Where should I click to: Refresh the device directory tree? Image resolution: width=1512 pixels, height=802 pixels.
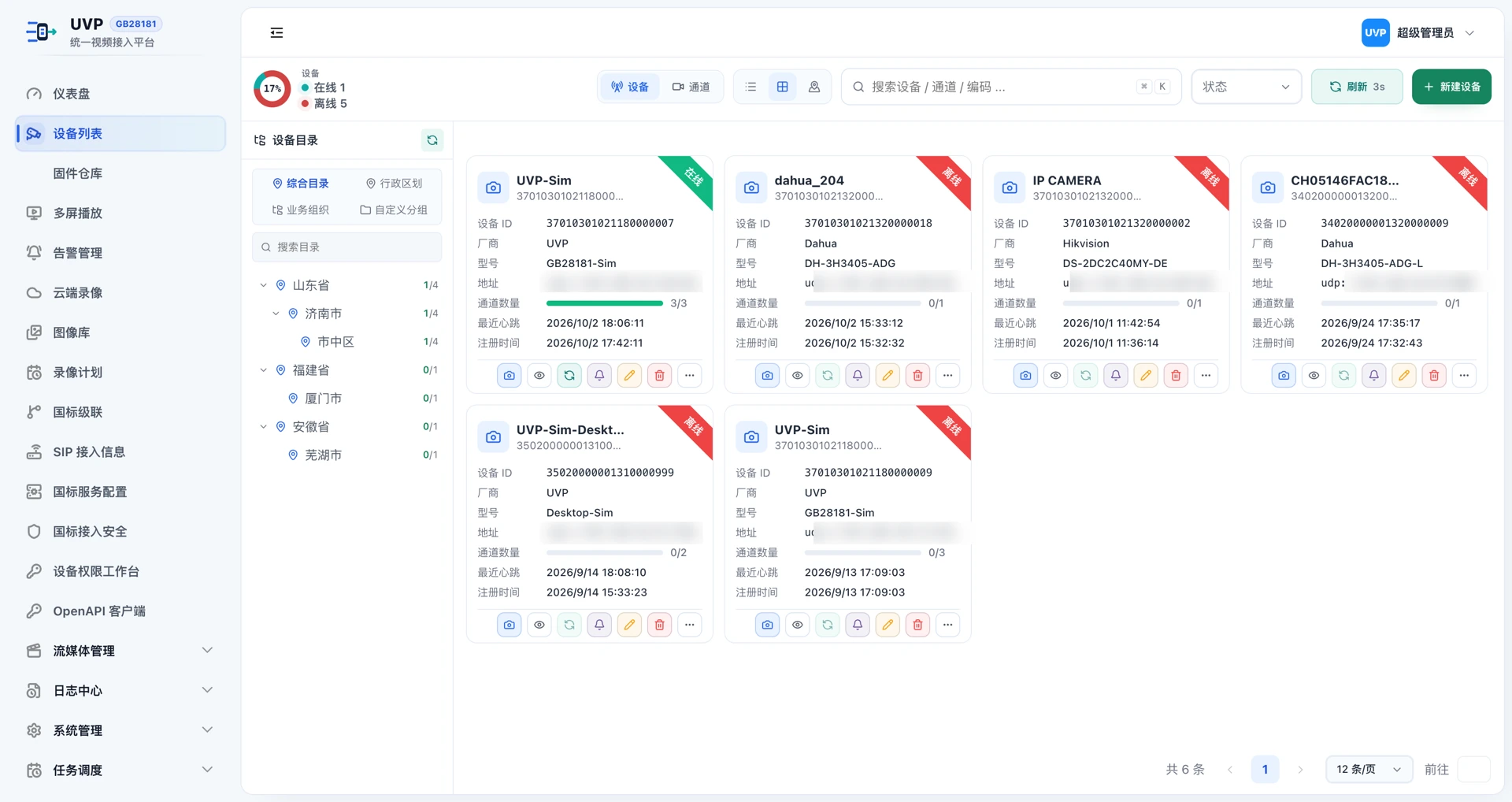pos(432,140)
